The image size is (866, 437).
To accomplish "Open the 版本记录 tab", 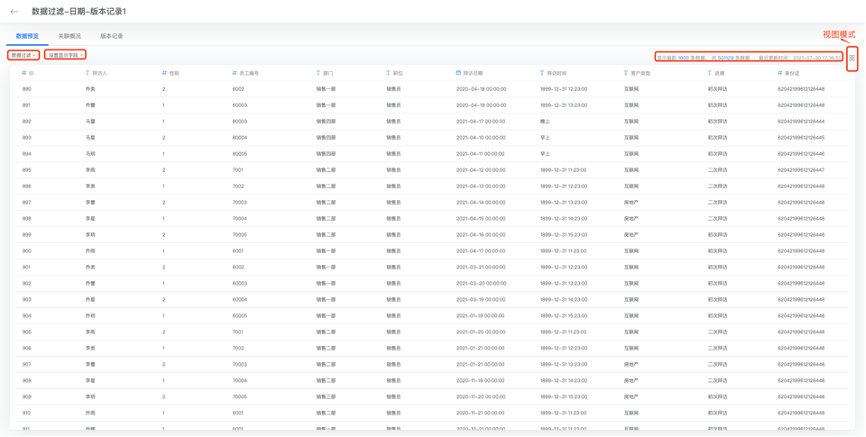I will click(111, 36).
